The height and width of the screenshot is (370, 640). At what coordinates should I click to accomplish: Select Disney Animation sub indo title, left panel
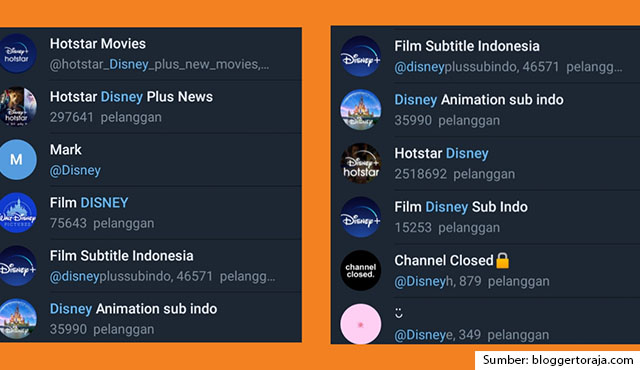tap(133, 309)
